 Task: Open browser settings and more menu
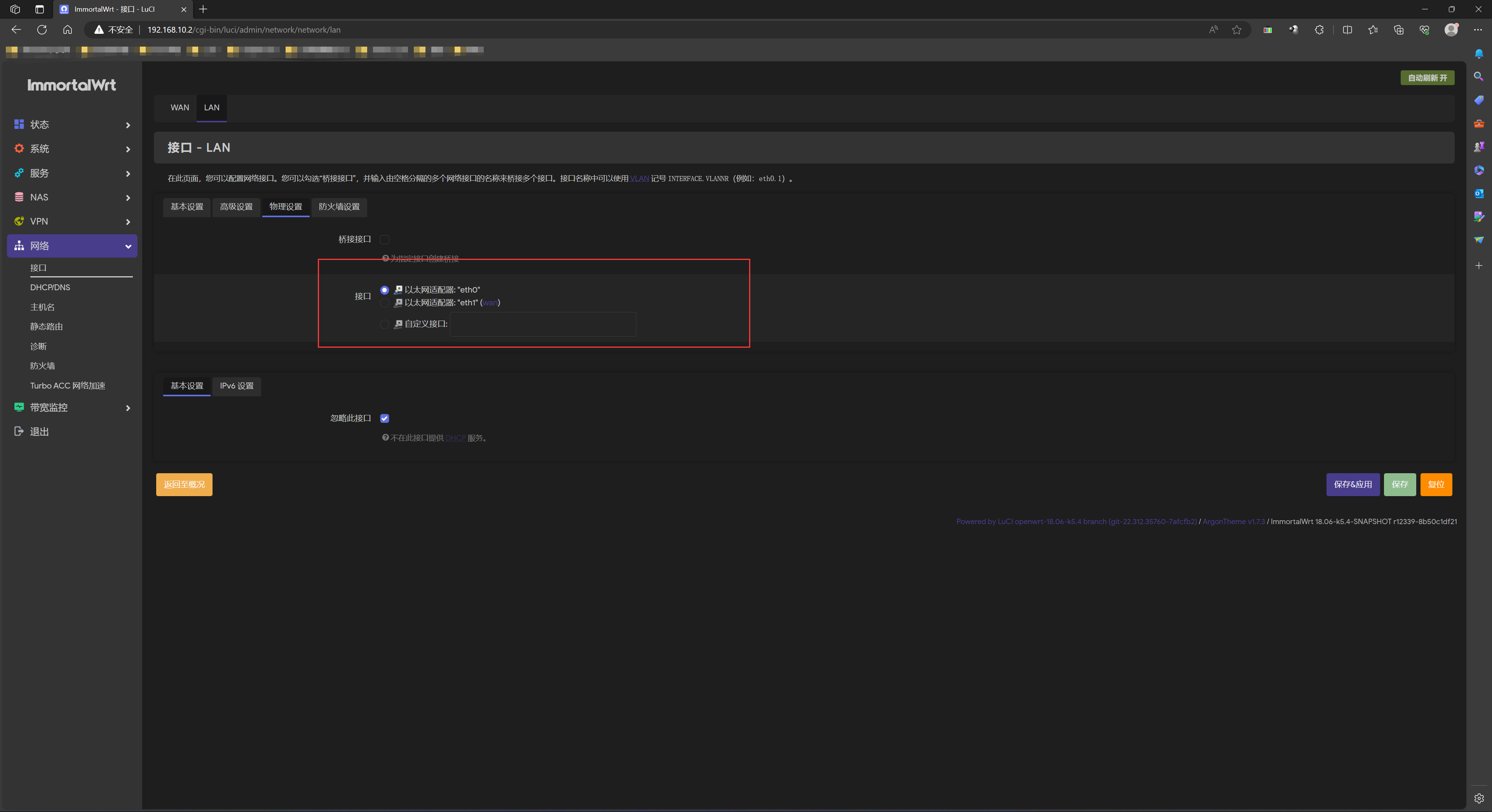(x=1478, y=30)
